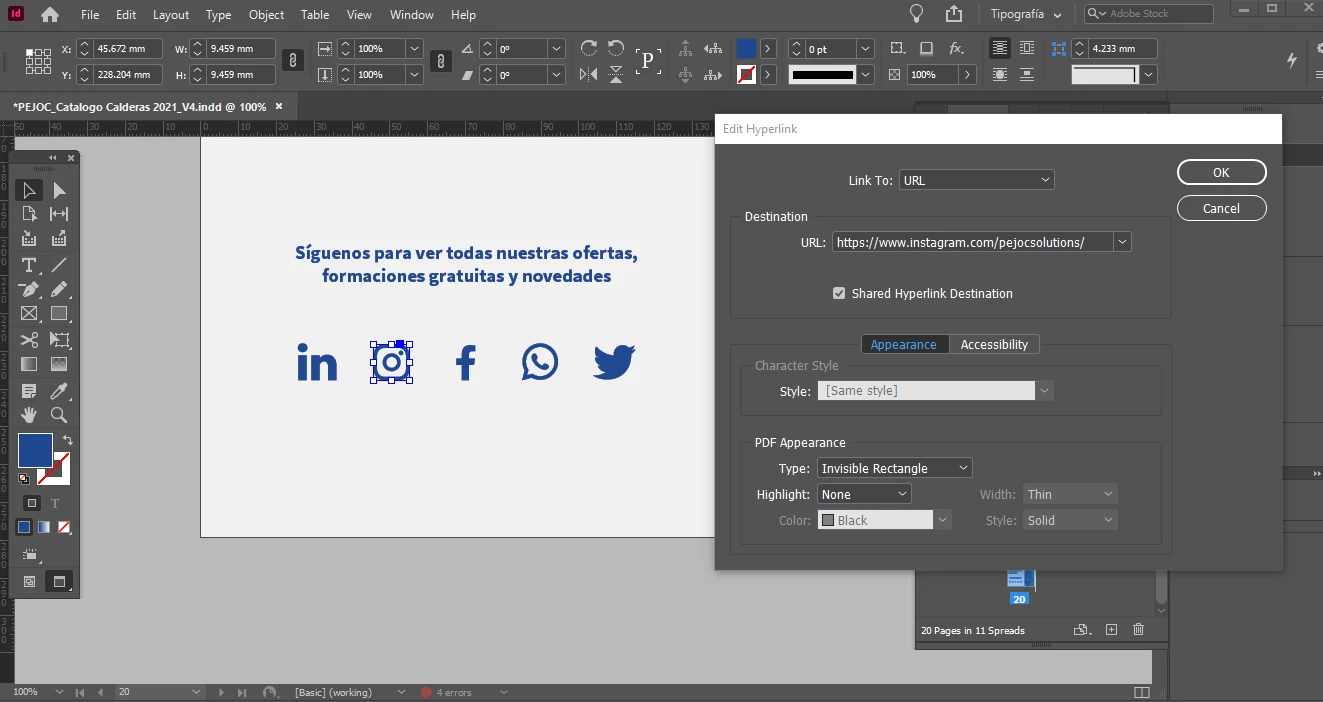1323x702 pixels.
Task: Click the URL input field
Action: (972, 242)
